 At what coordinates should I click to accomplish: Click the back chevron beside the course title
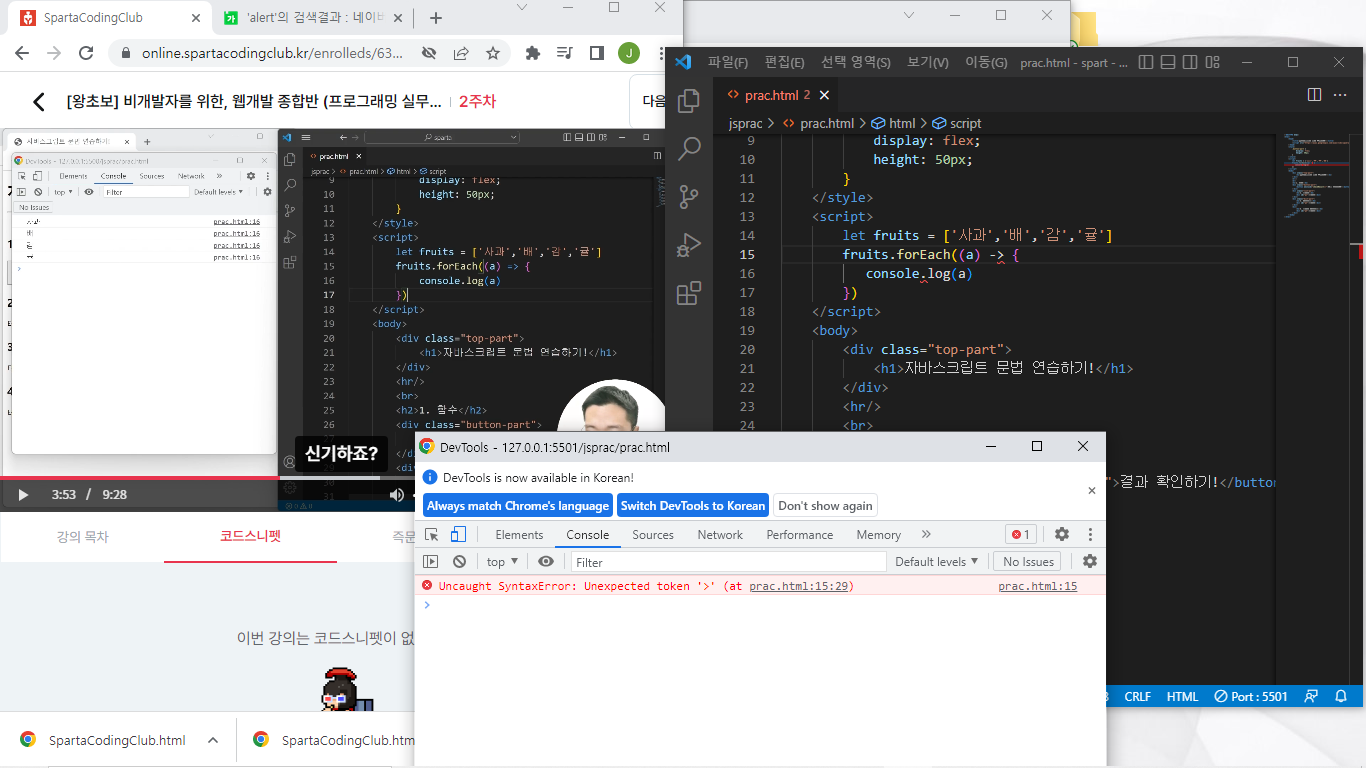[39, 102]
